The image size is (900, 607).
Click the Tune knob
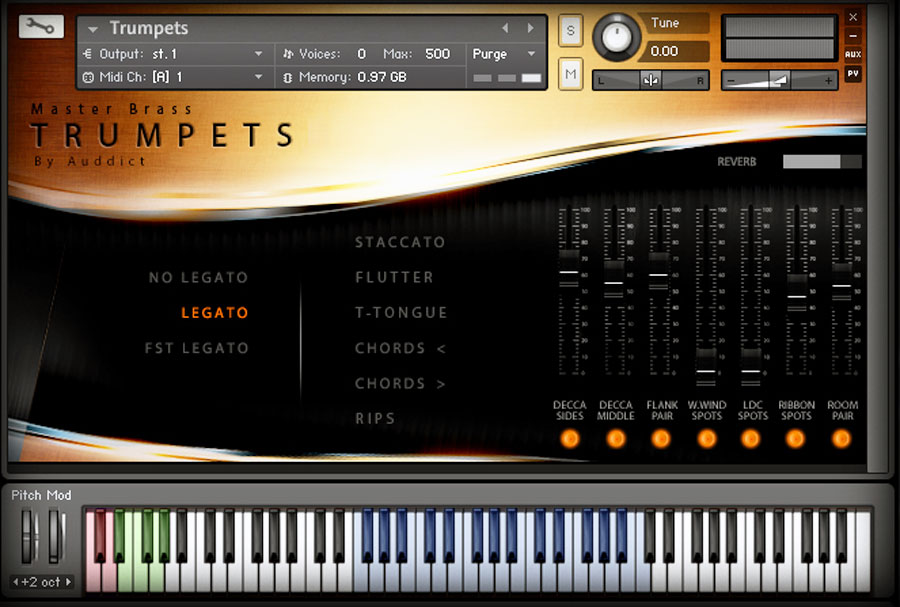click(616, 37)
